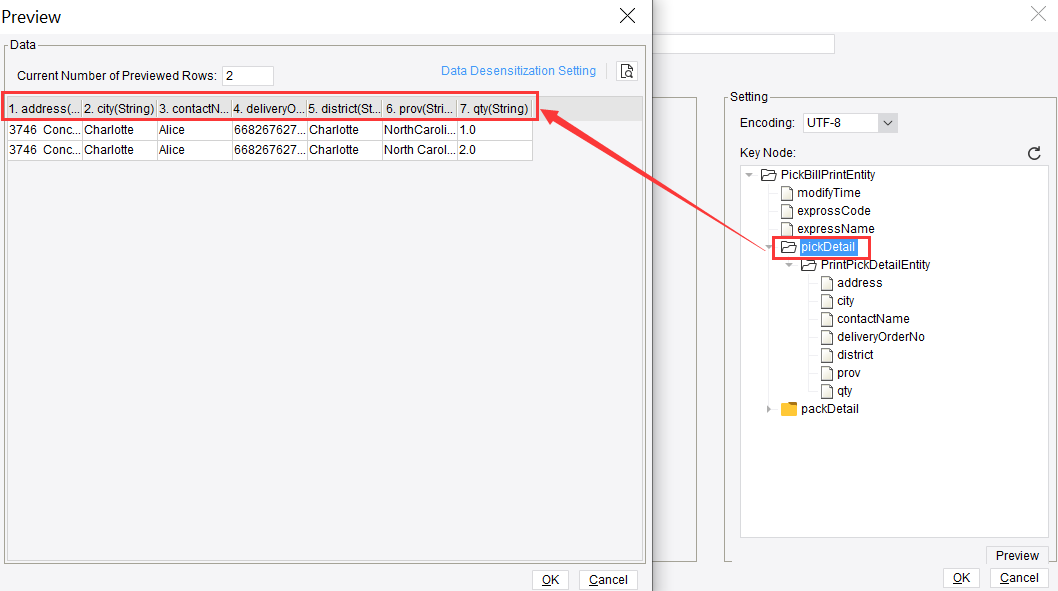Viewport: 1058px width, 591px height.
Task: Expand the packDetail node arrow
Action: (768, 408)
